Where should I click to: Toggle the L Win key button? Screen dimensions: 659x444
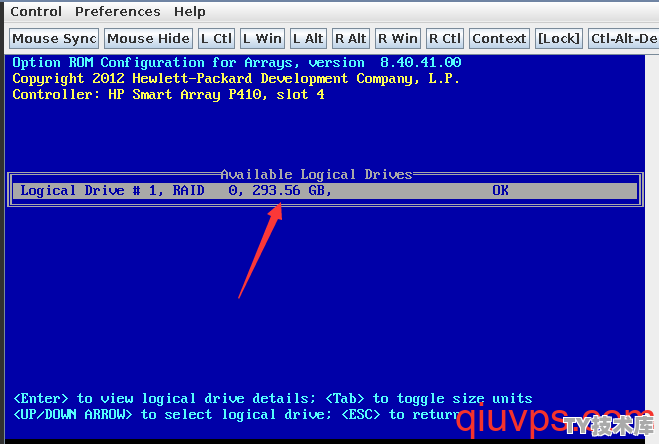point(263,39)
